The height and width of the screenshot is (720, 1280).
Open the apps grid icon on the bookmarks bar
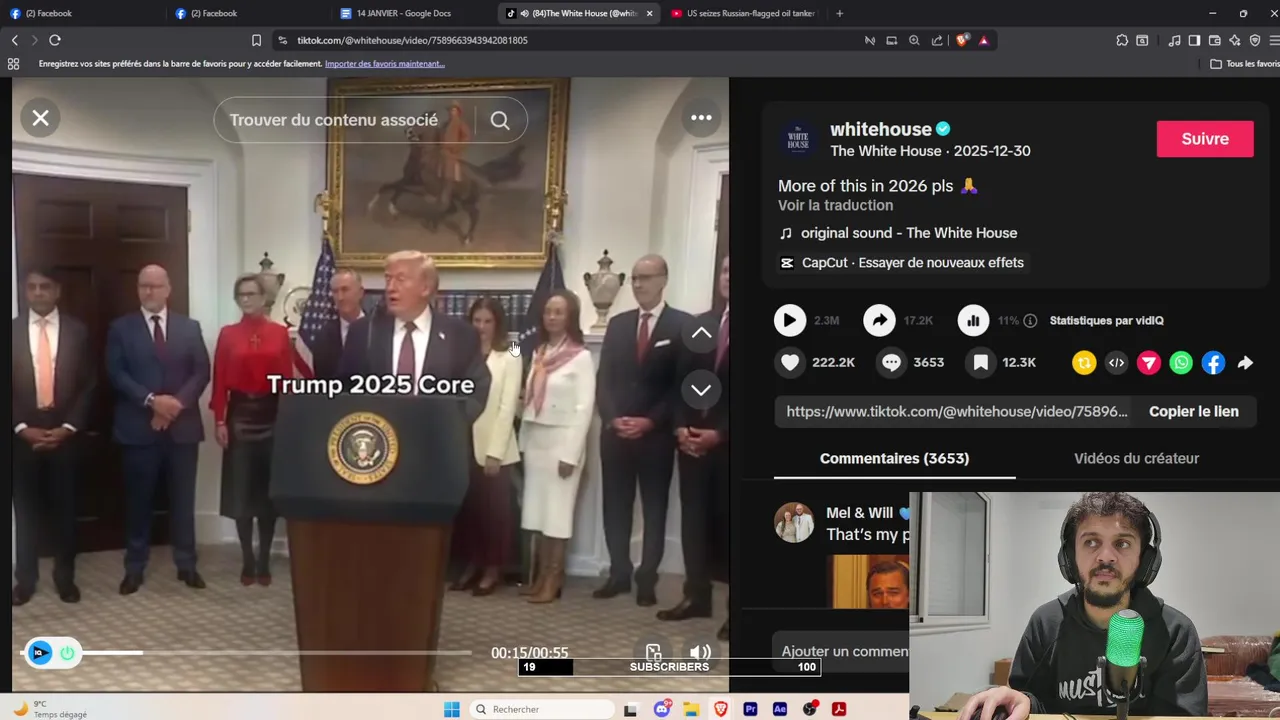pyautogui.click(x=13, y=64)
